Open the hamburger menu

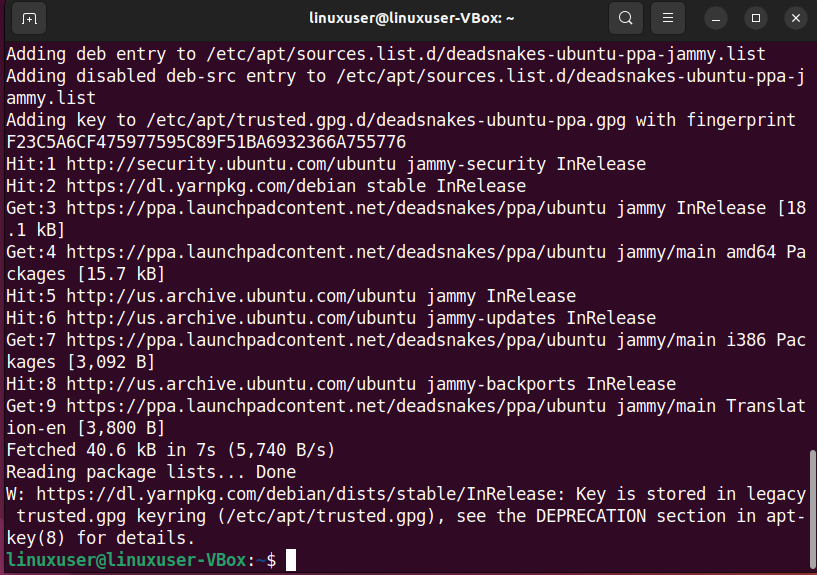(x=671, y=18)
